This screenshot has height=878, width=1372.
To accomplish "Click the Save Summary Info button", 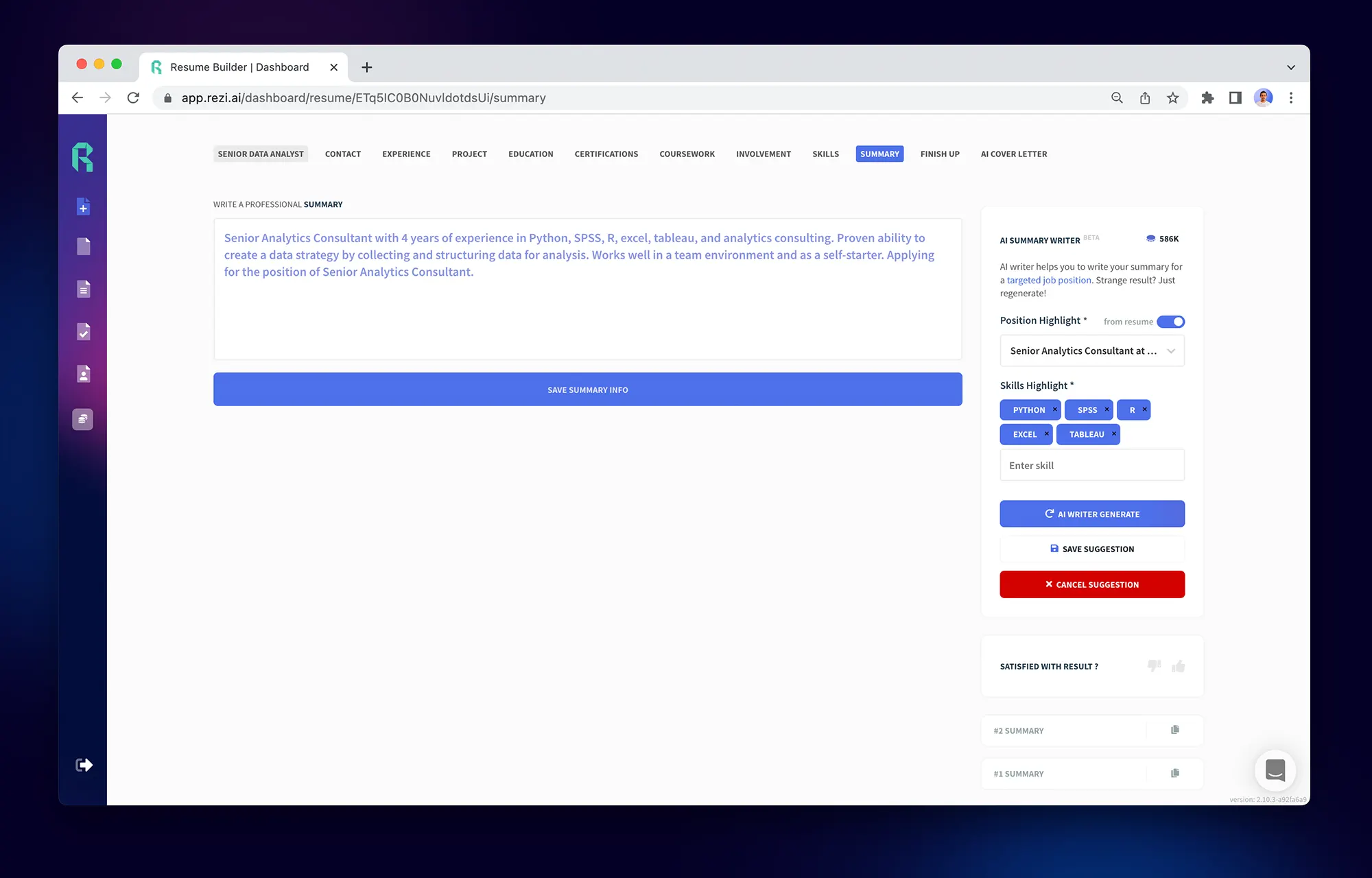I will 587,389.
